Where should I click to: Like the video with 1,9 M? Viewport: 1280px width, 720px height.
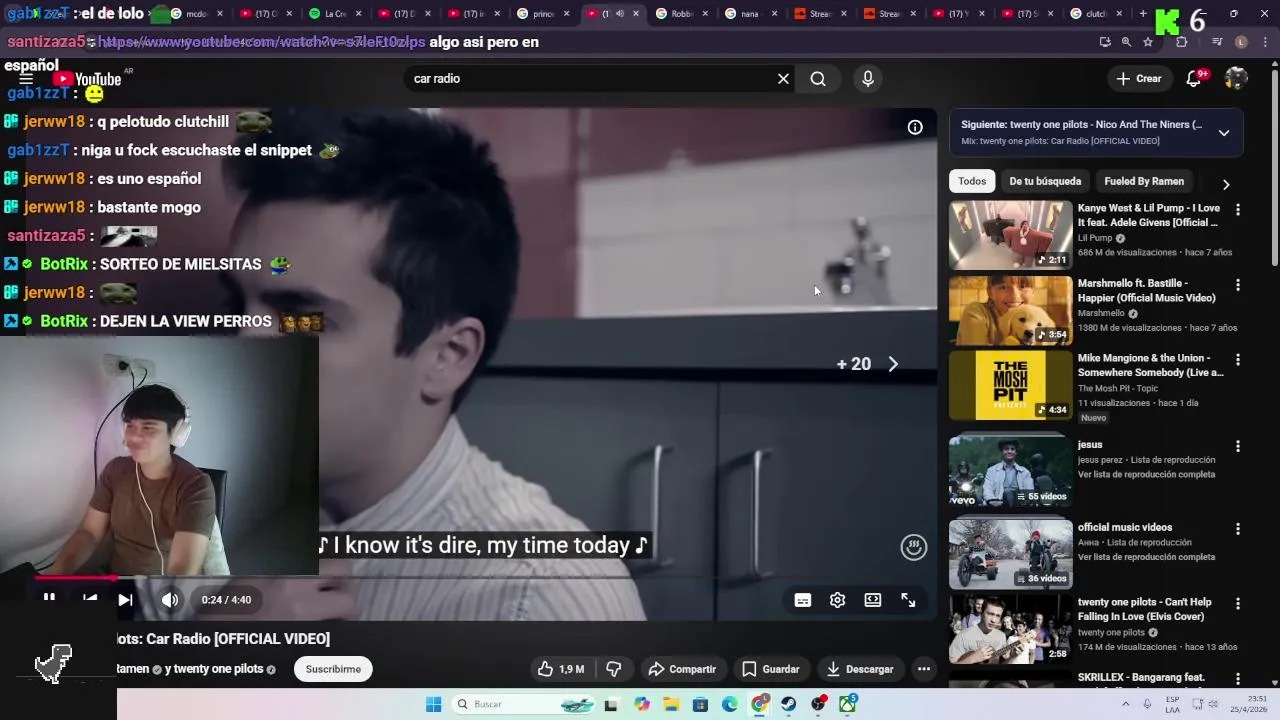click(x=561, y=669)
